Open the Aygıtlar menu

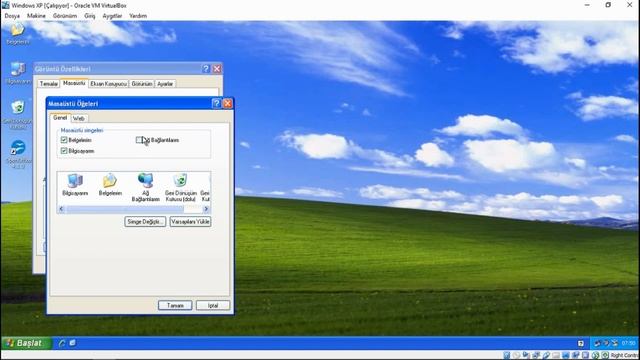[x=112, y=16]
